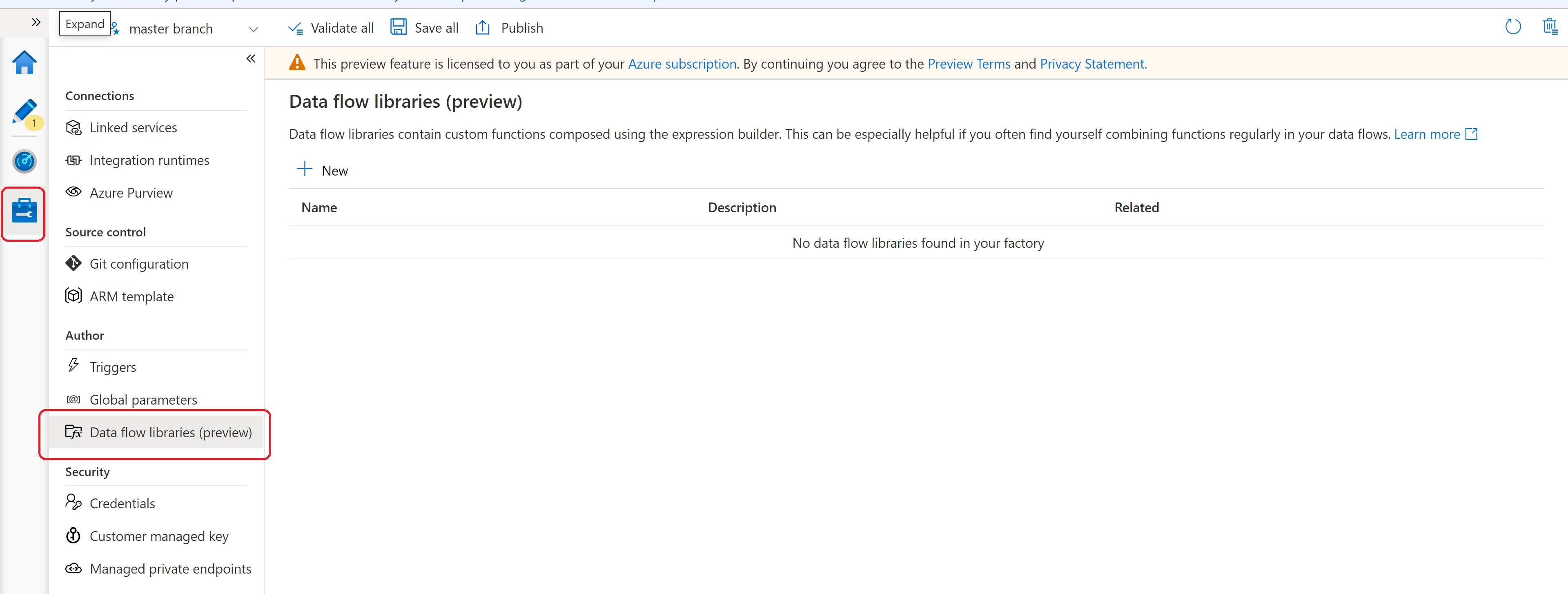Click the Validate all button
The image size is (1568, 594).
click(329, 27)
